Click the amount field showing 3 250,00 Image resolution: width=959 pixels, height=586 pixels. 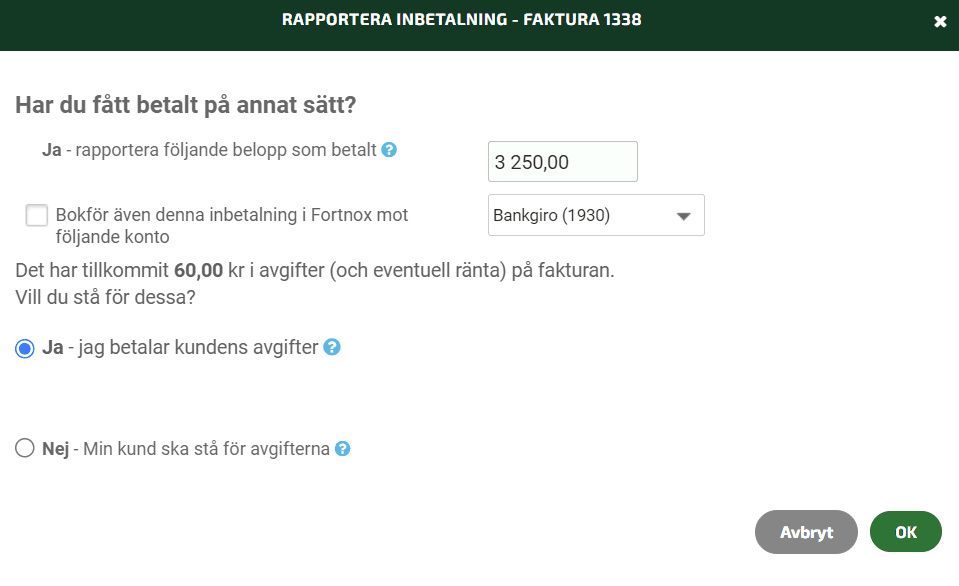(x=563, y=161)
